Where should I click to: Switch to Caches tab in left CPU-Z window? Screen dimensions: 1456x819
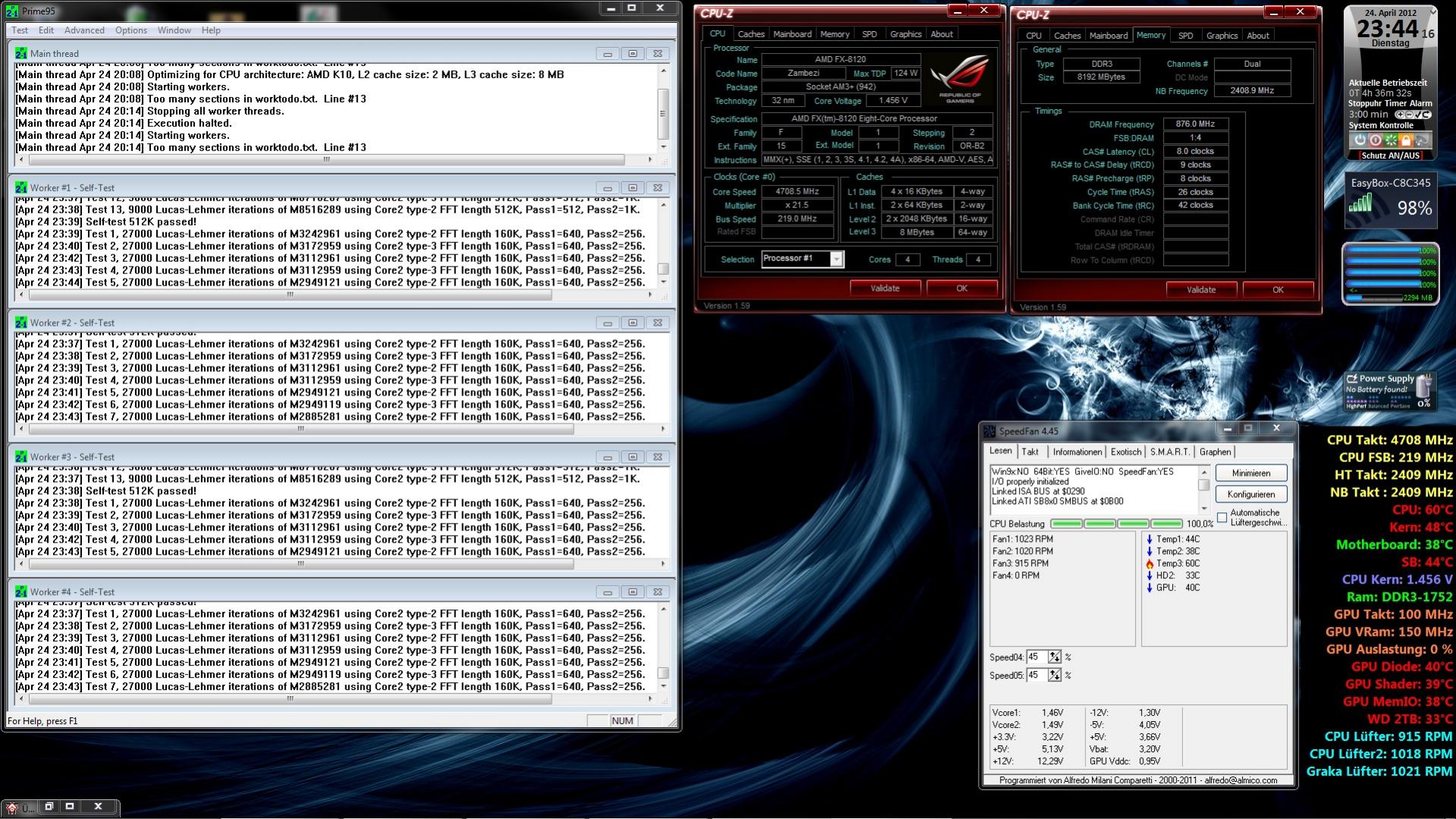click(x=751, y=34)
